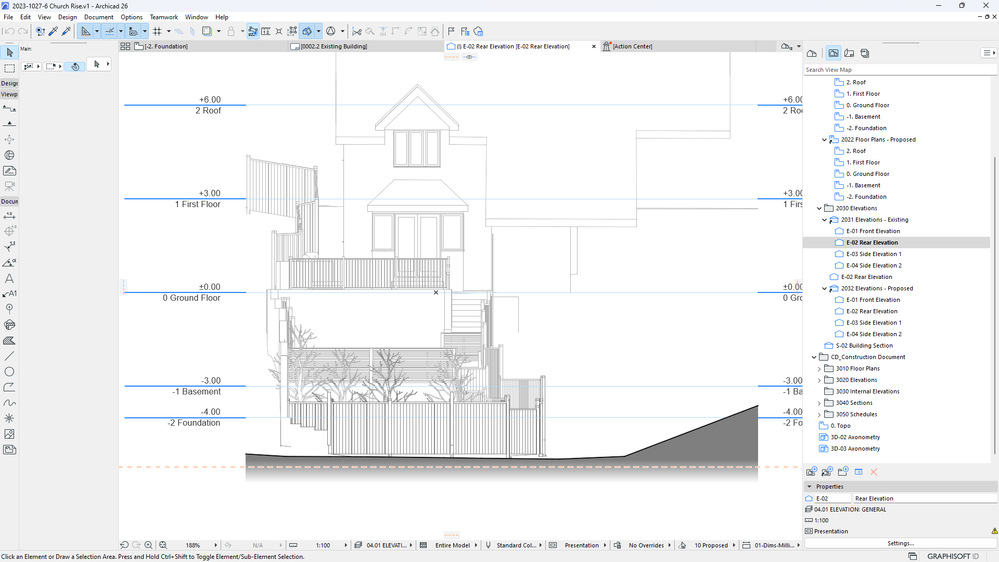Image resolution: width=999 pixels, height=562 pixels.
Task: Switch to the [-2. Foundation] tab
Action: pos(166,46)
